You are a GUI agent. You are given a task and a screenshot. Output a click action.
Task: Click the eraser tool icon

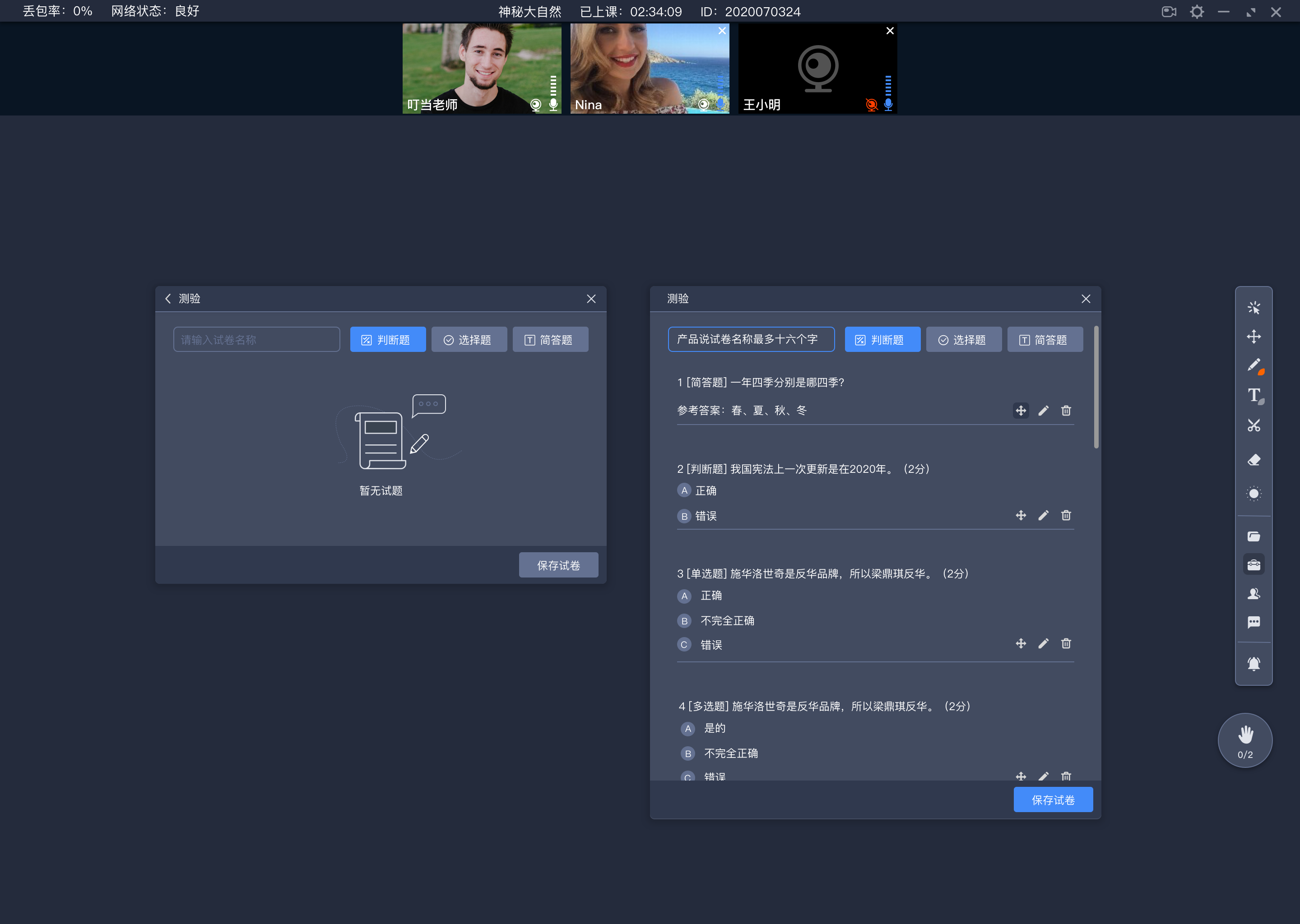point(1253,458)
